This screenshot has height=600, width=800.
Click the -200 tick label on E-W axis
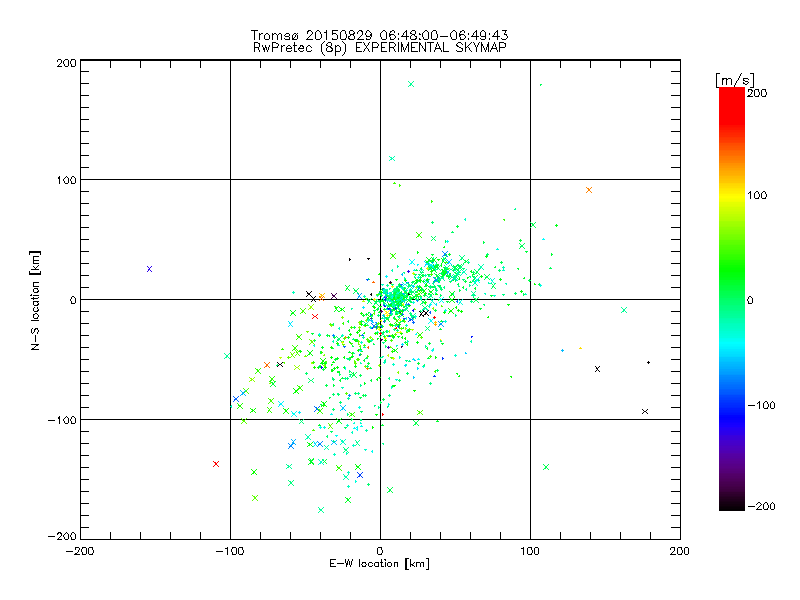click(80, 551)
